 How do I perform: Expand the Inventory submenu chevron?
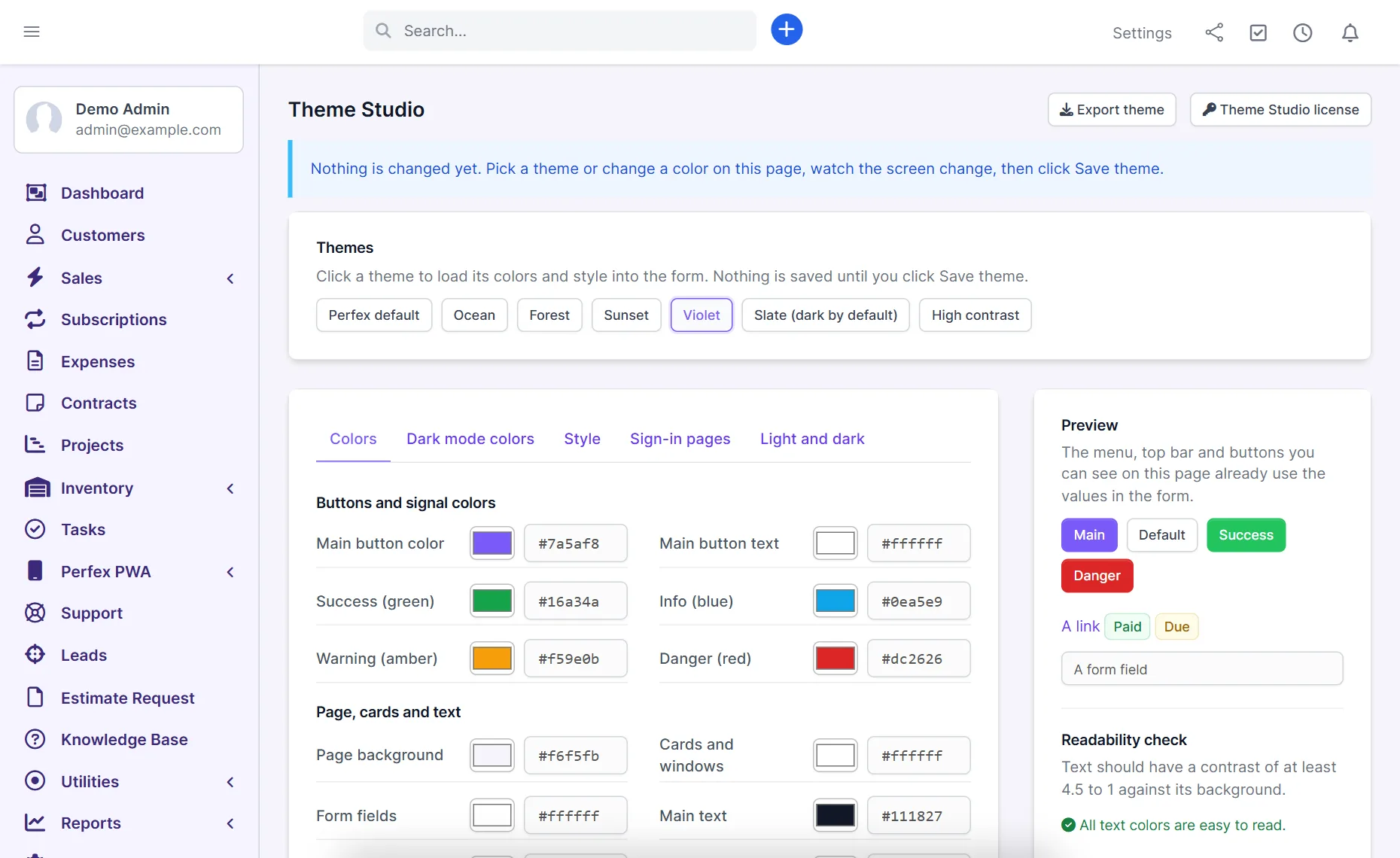point(230,488)
